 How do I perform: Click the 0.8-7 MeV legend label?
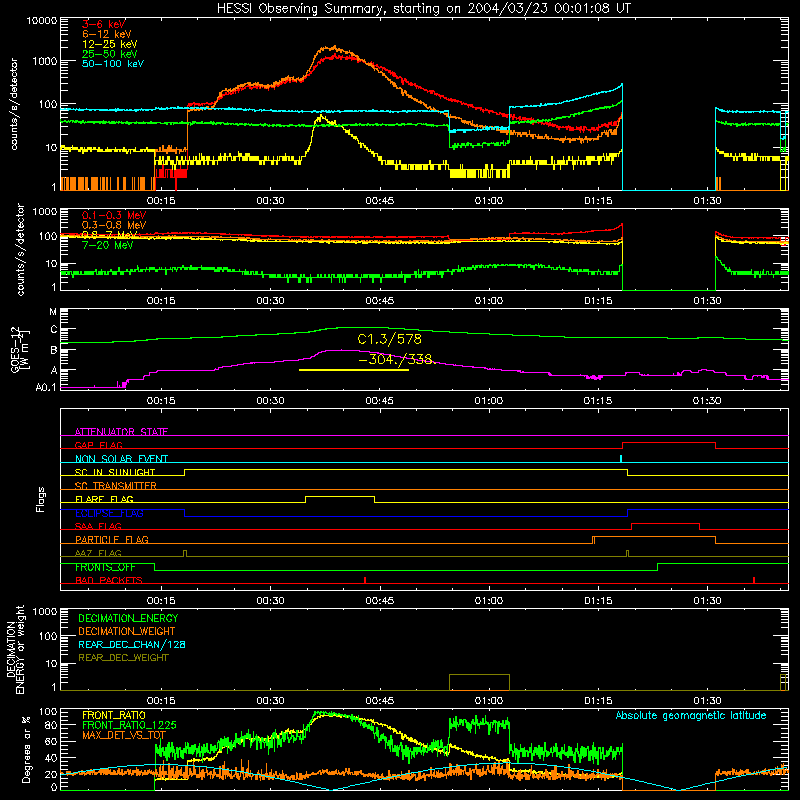coord(110,235)
